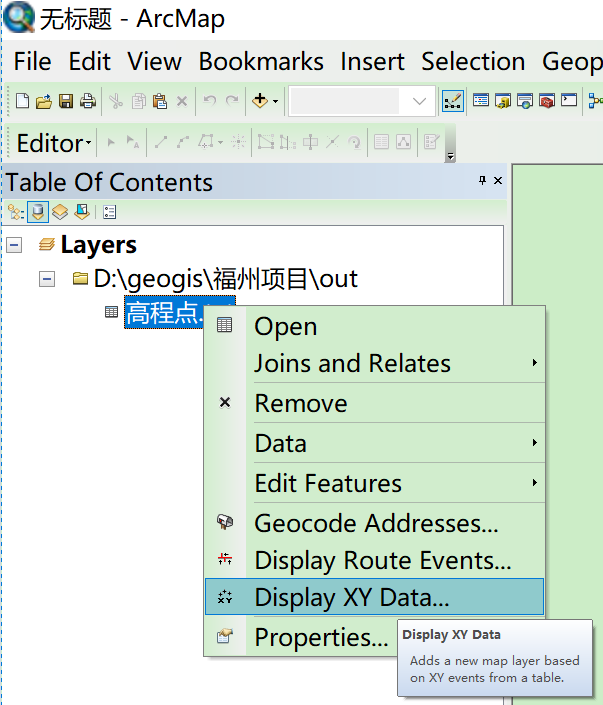603x705 pixels.
Task: Click the Edit Vertices icon
Action: tap(266, 142)
